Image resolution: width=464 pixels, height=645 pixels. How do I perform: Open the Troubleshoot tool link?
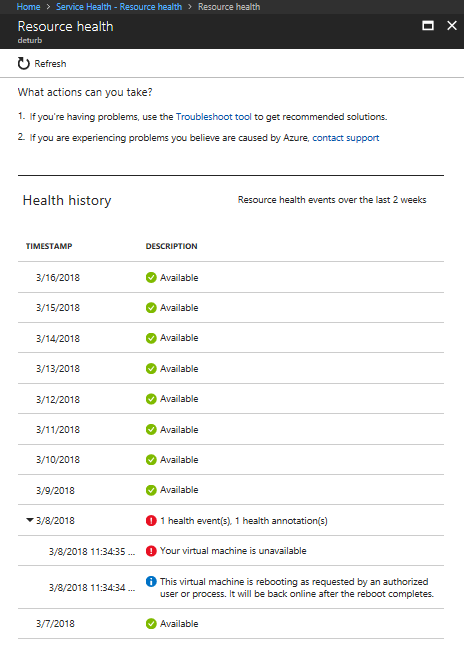tap(213, 117)
